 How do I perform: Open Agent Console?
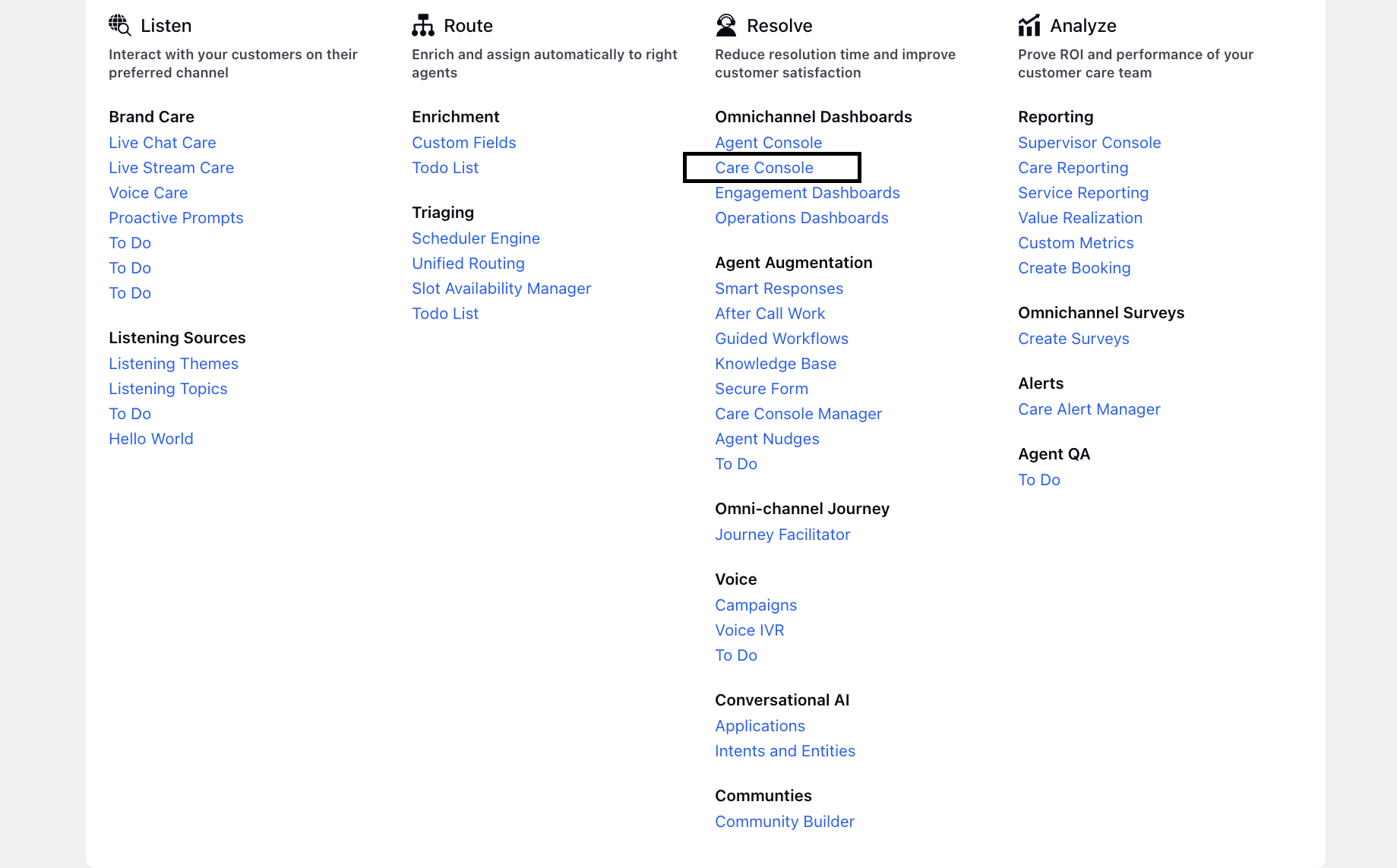tap(769, 143)
